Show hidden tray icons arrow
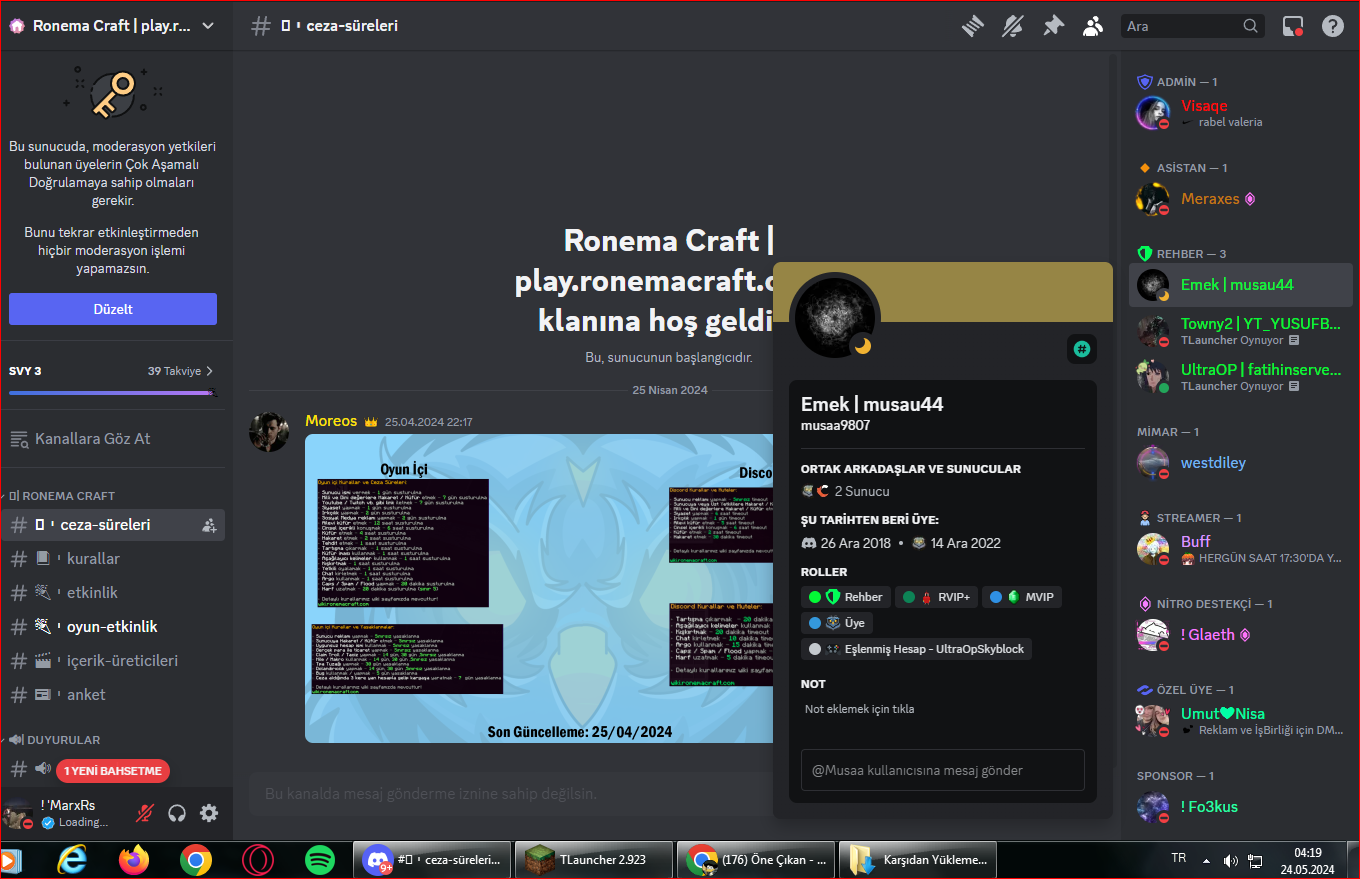 [1206, 860]
